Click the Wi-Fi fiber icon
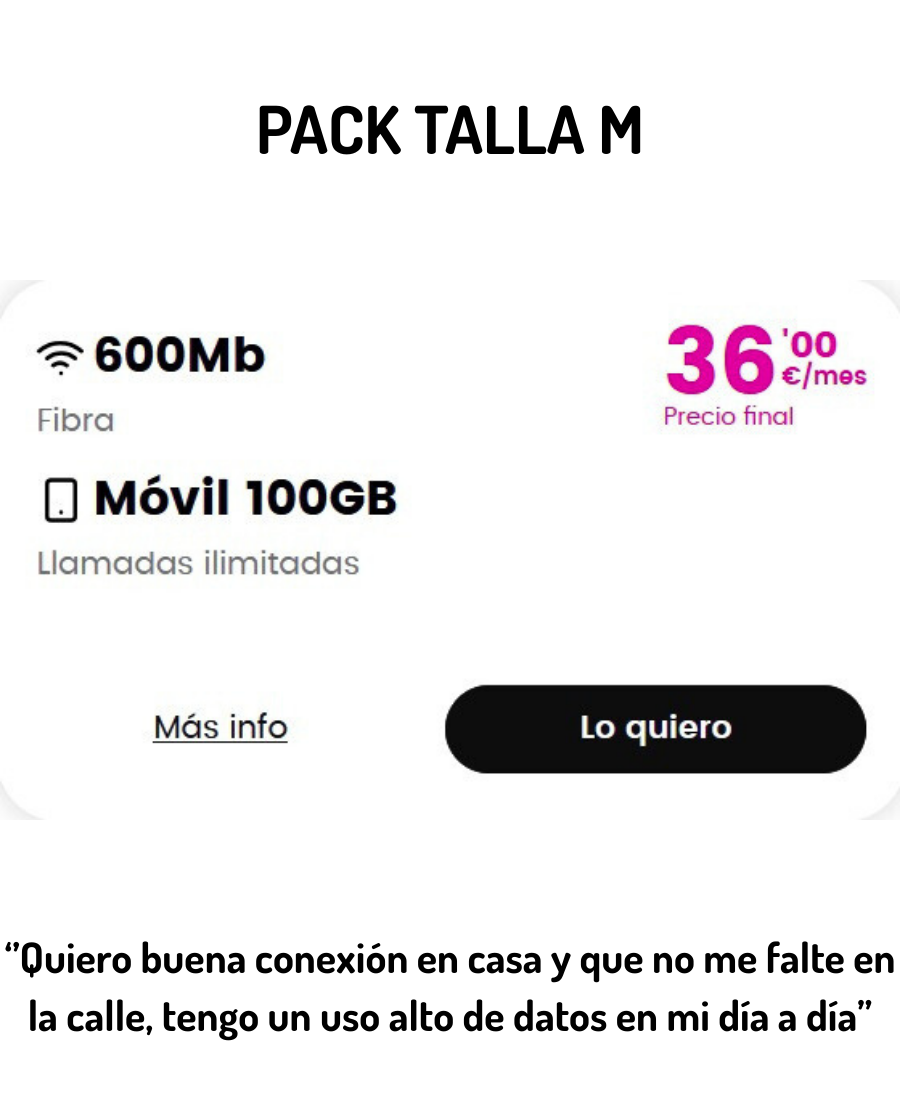The image size is (900, 1100). [x=60, y=357]
